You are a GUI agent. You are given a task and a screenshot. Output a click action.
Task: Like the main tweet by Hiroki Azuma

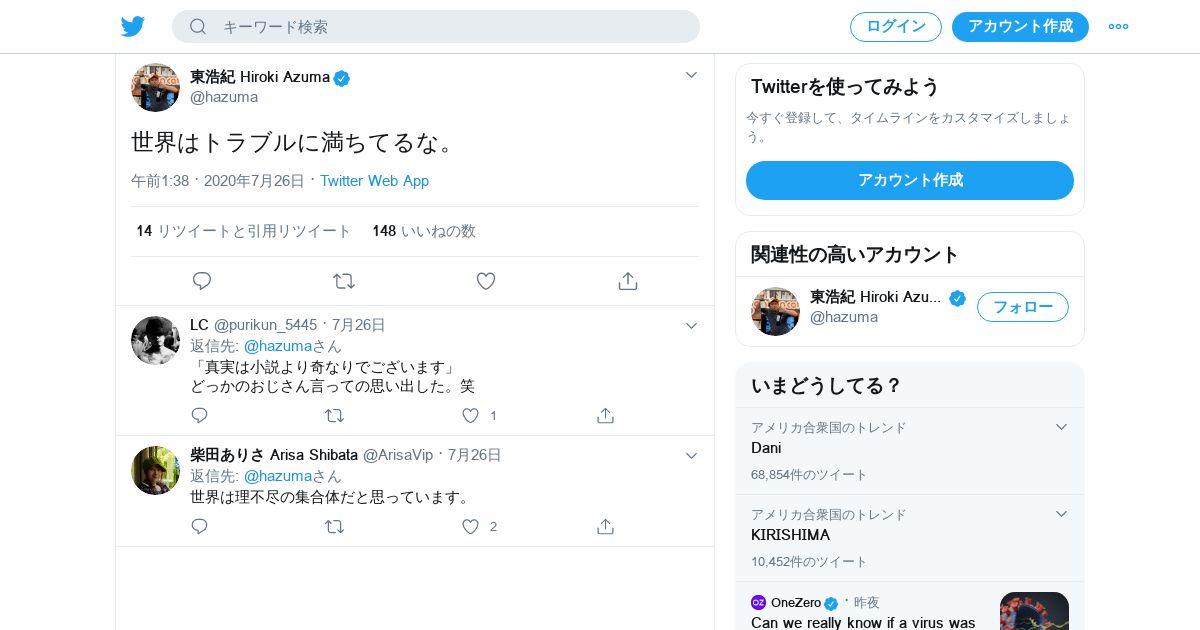click(486, 281)
